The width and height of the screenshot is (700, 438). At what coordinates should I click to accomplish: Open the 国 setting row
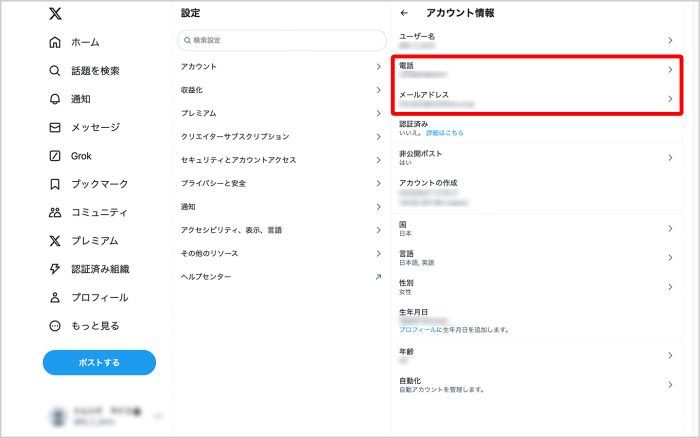tap(535, 229)
